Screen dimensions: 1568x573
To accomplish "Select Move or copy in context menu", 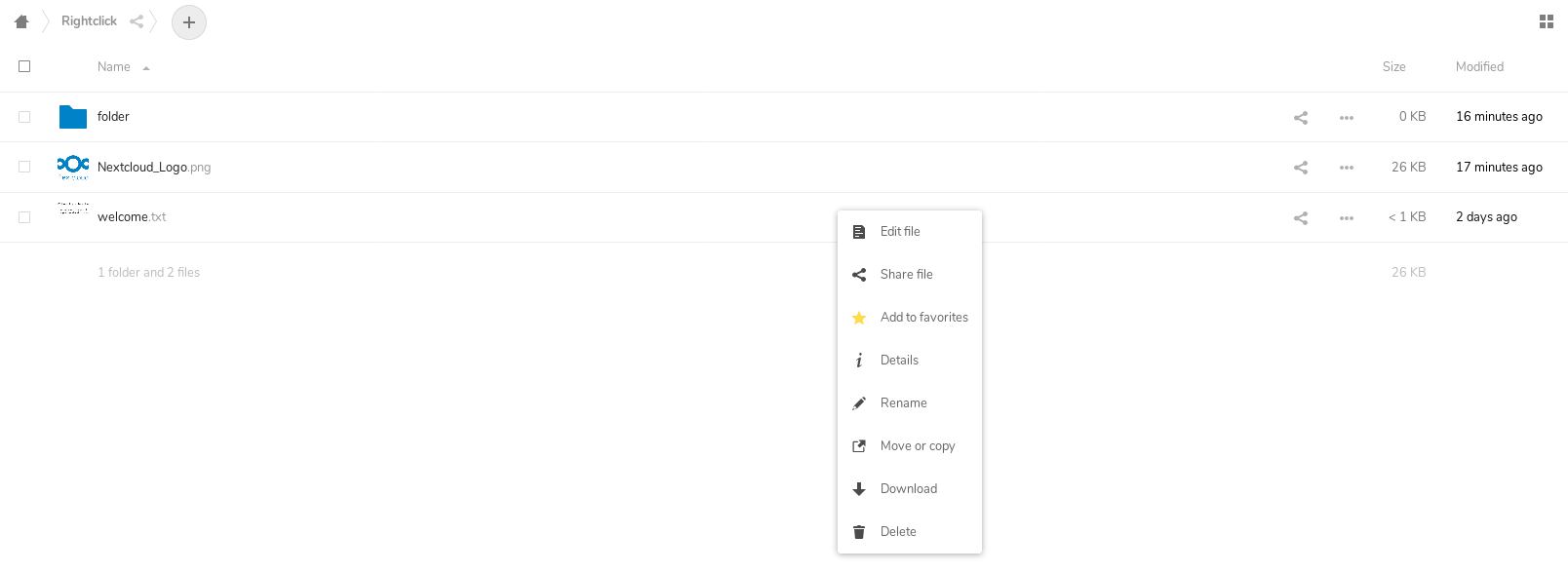I will coord(917,446).
